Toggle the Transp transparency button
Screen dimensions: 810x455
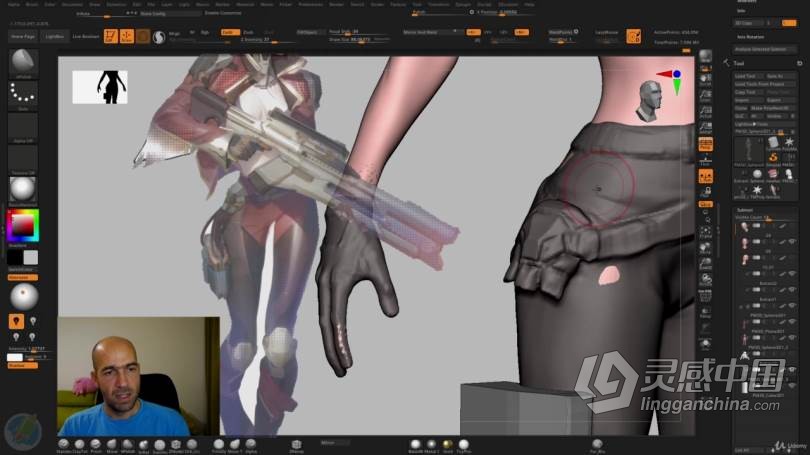click(x=705, y=312)
